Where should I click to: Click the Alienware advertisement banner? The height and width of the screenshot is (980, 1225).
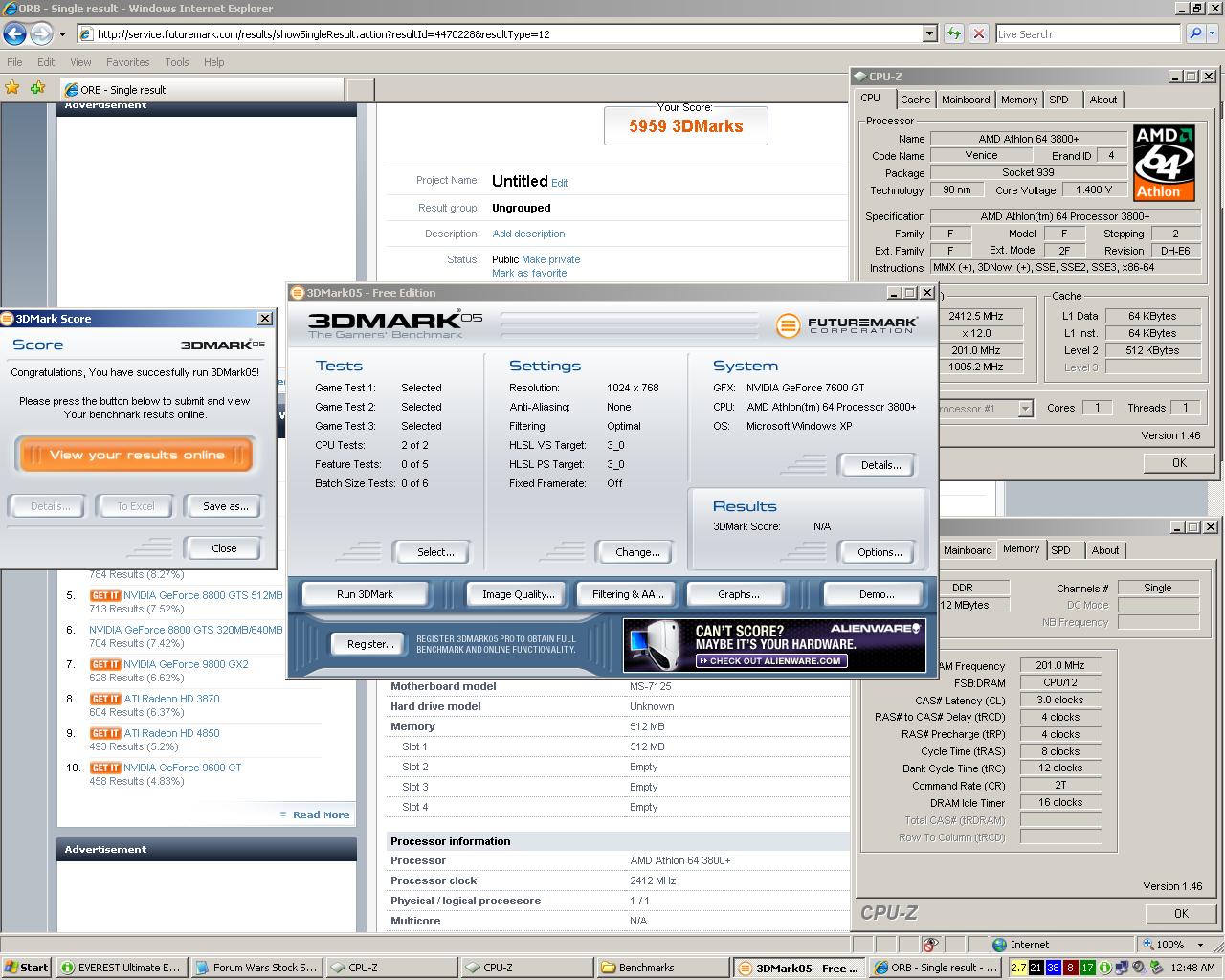click(774, 645)
